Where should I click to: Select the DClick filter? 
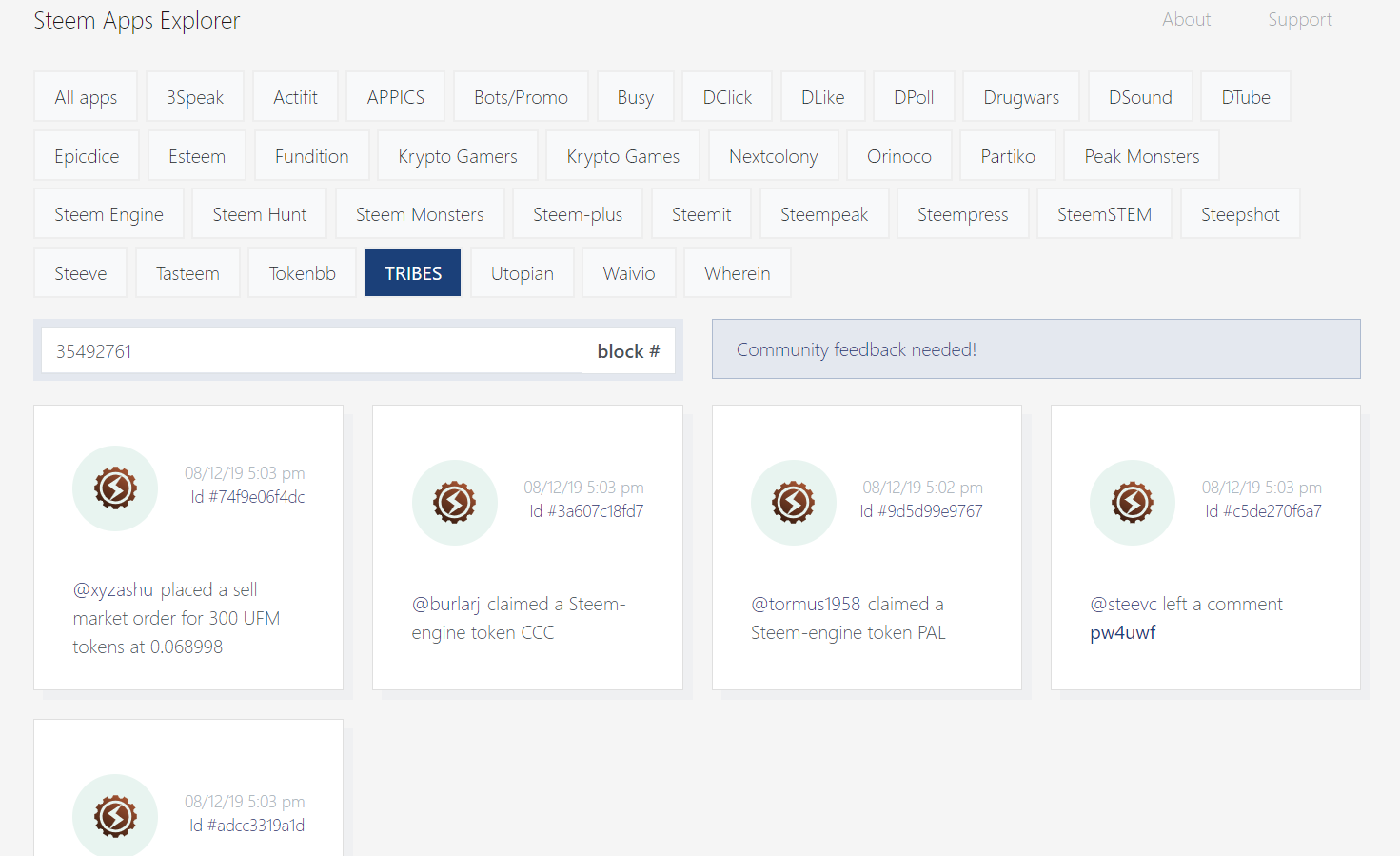click(x=727, y=97)
